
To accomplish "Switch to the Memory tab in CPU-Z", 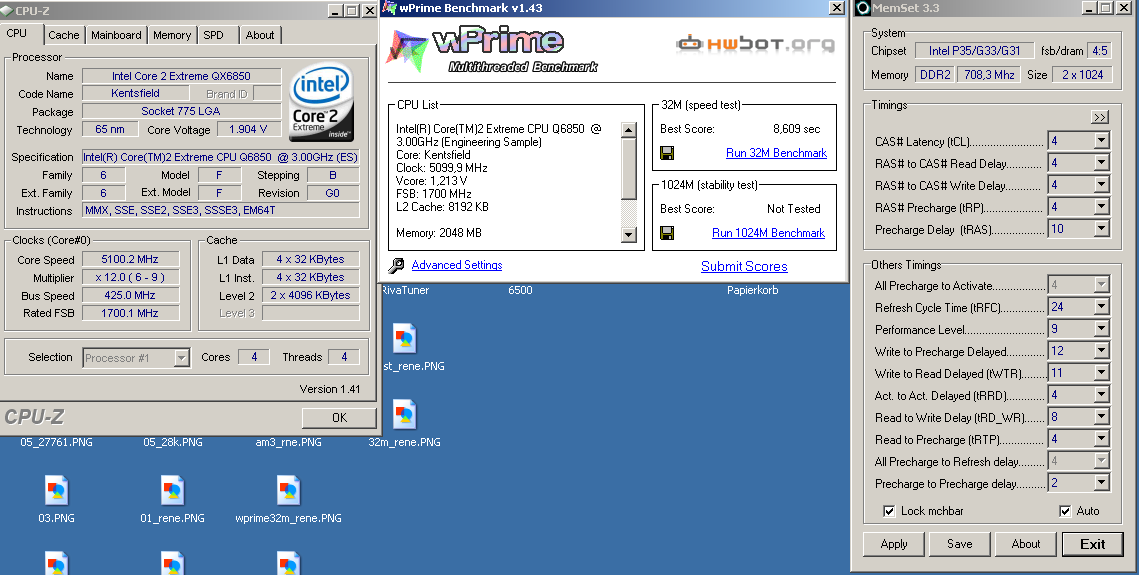I will pos(172,35).
